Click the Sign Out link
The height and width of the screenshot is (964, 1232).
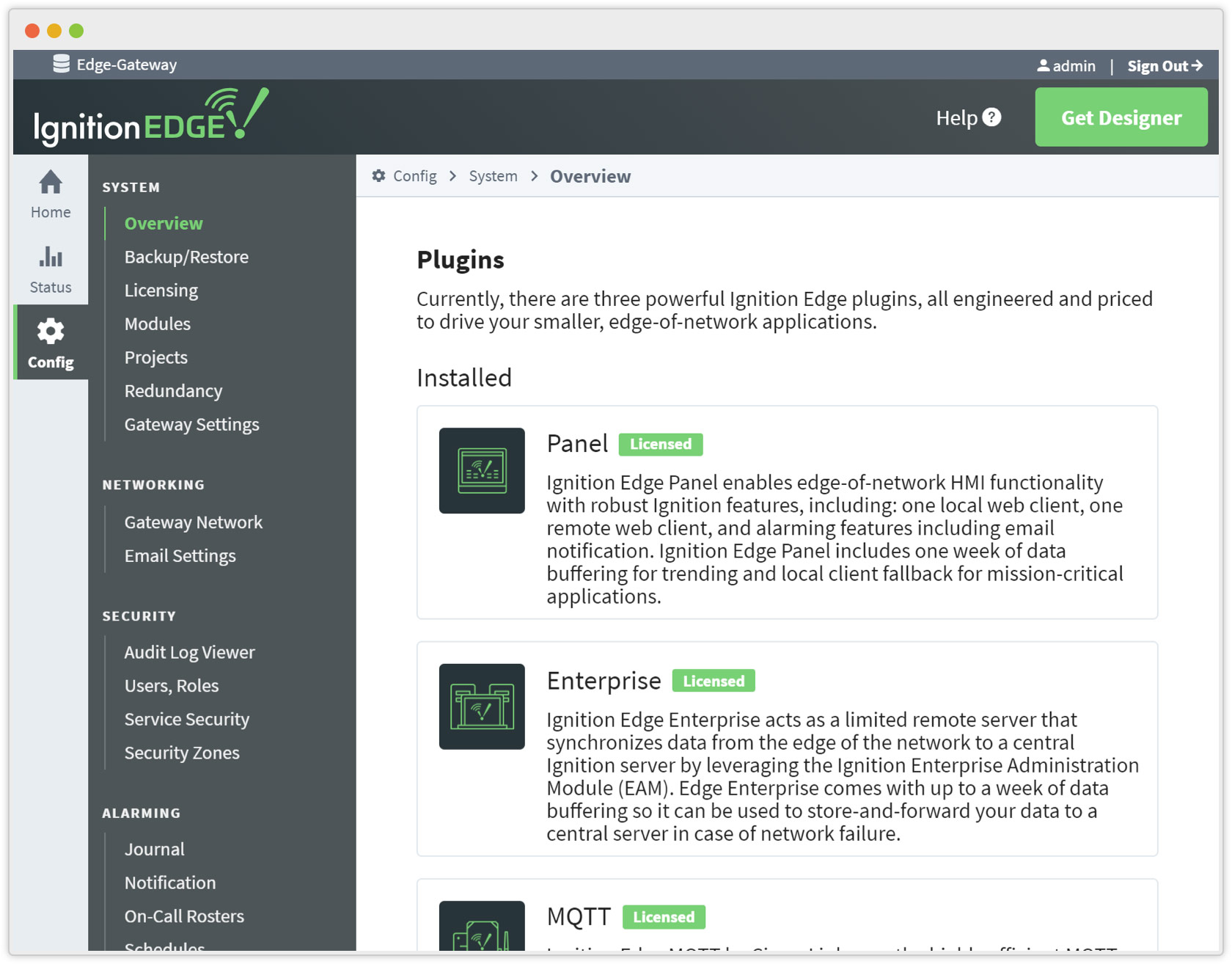[x=1165, y=66]
